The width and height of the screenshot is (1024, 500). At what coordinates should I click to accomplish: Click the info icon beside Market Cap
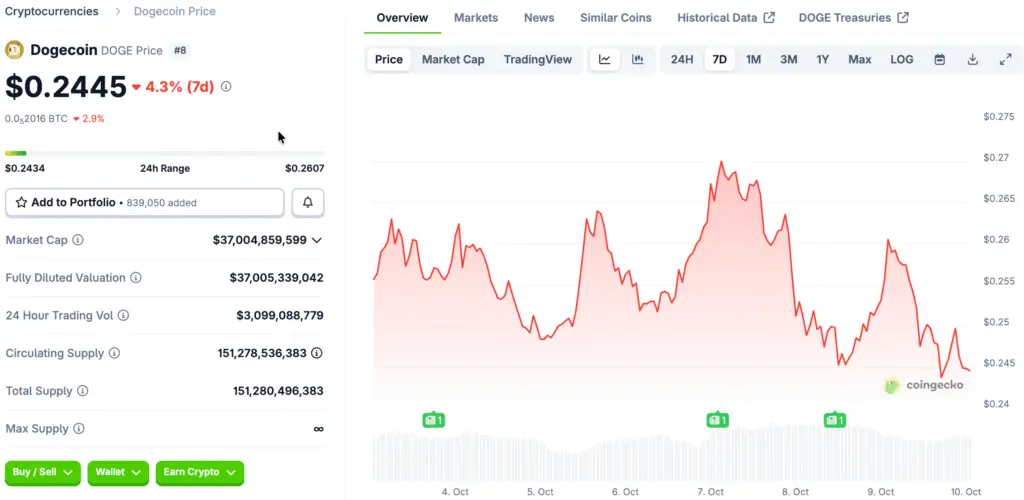coord(78,240)
